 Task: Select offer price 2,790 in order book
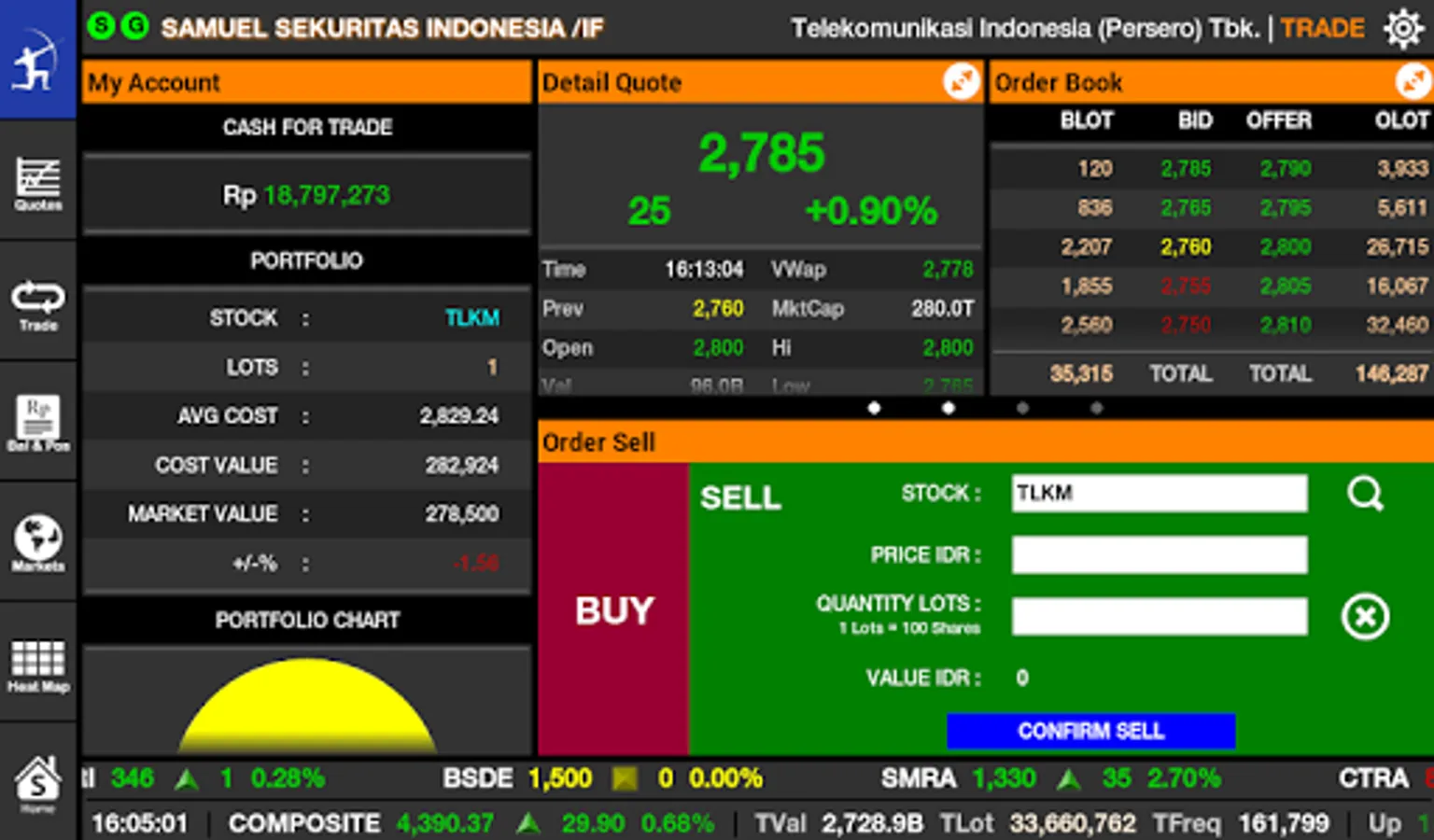pos(1286,169)
